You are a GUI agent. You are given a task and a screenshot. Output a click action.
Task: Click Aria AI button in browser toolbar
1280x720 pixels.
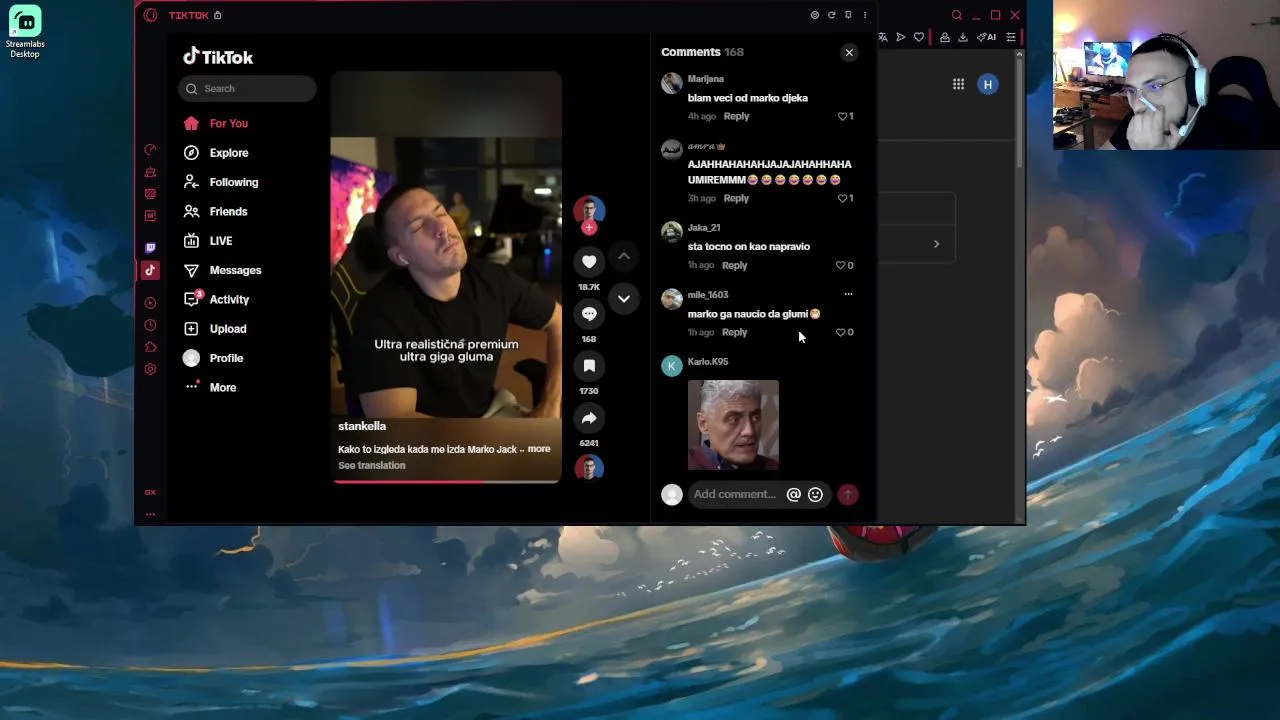click(987, 37)
